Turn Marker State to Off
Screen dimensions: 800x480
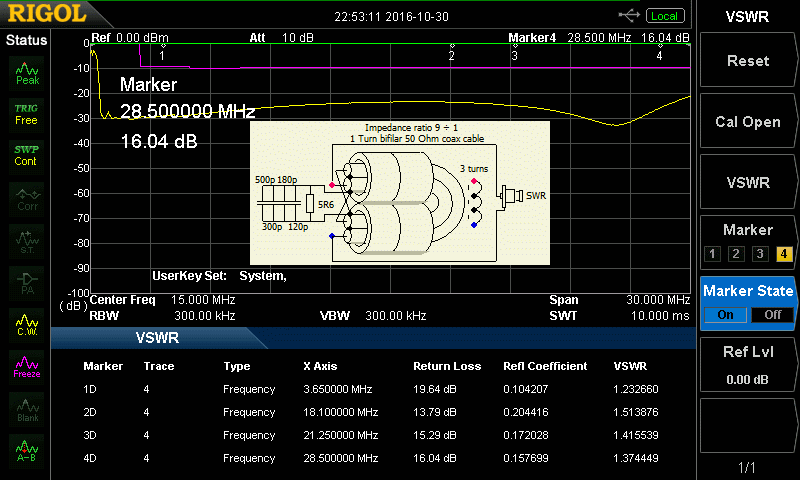770,314
